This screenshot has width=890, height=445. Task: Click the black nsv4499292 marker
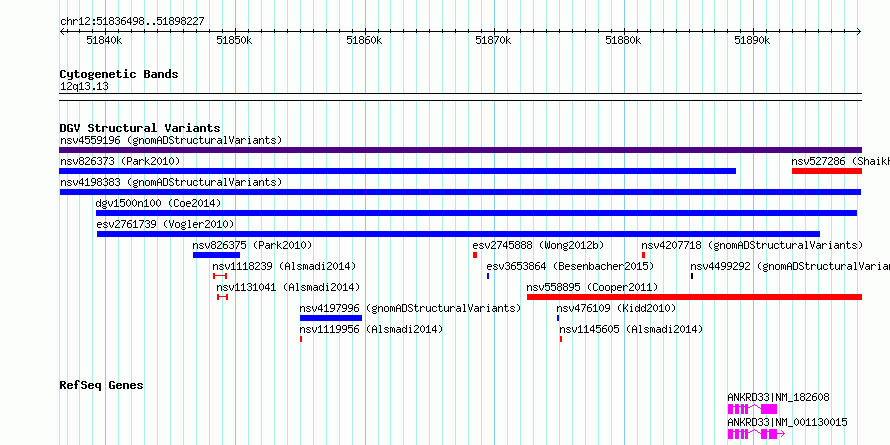692,276
